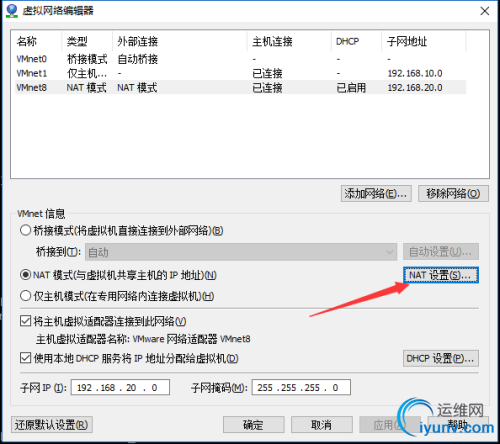Click the 移除网络(O) button
Image resolution: width=500 pixels, height=444 pixels.
coord(453,193)
